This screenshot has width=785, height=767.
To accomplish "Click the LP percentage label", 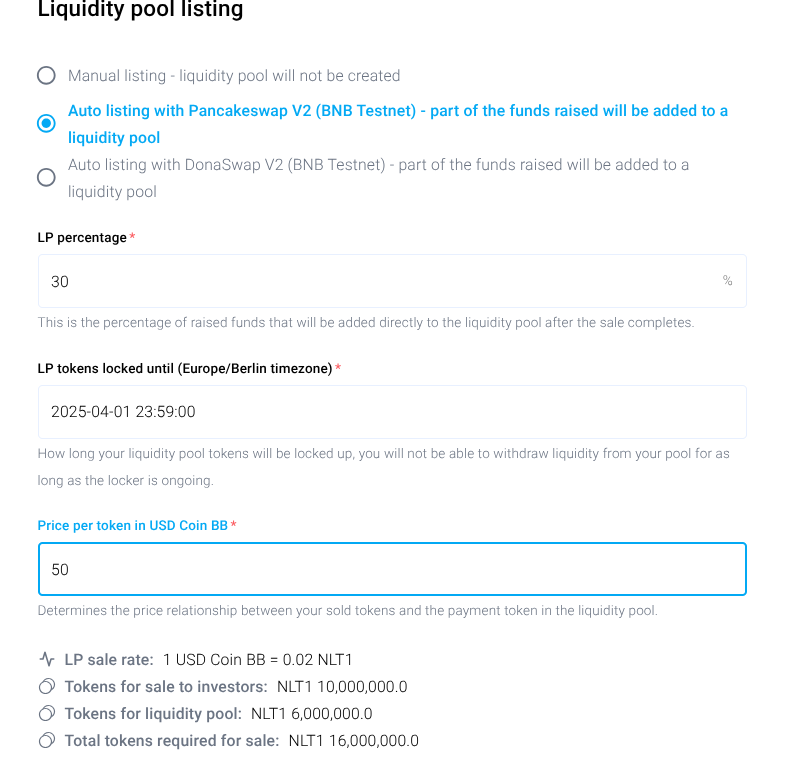I will click(x=82, y=237).
